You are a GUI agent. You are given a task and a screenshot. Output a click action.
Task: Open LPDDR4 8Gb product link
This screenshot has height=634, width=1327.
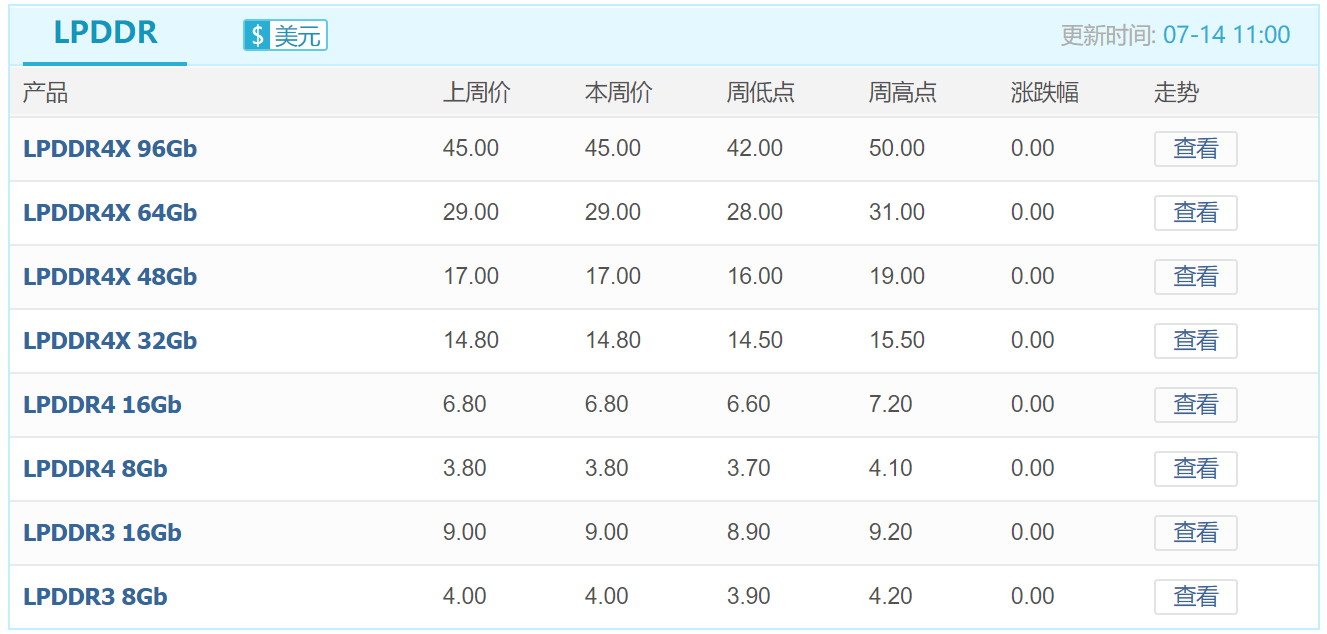95,469
